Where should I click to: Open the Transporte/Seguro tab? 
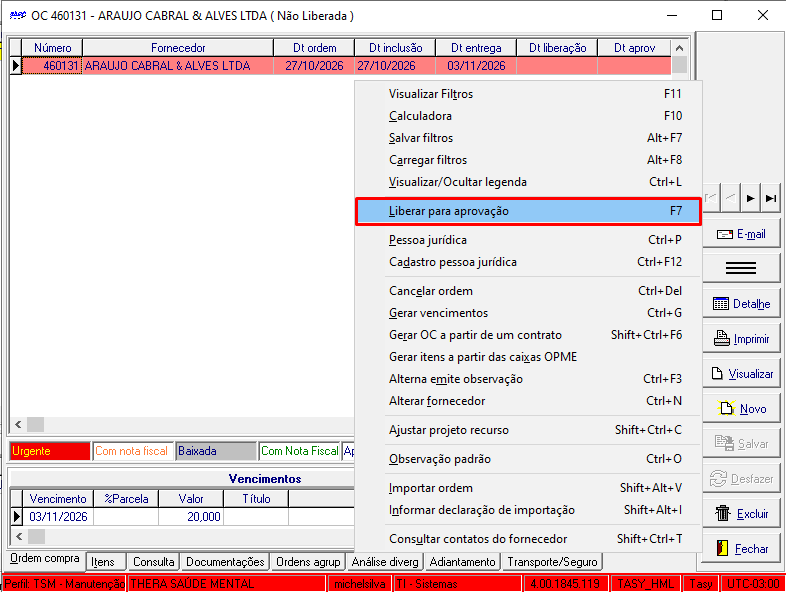click(x=552, y=562)
